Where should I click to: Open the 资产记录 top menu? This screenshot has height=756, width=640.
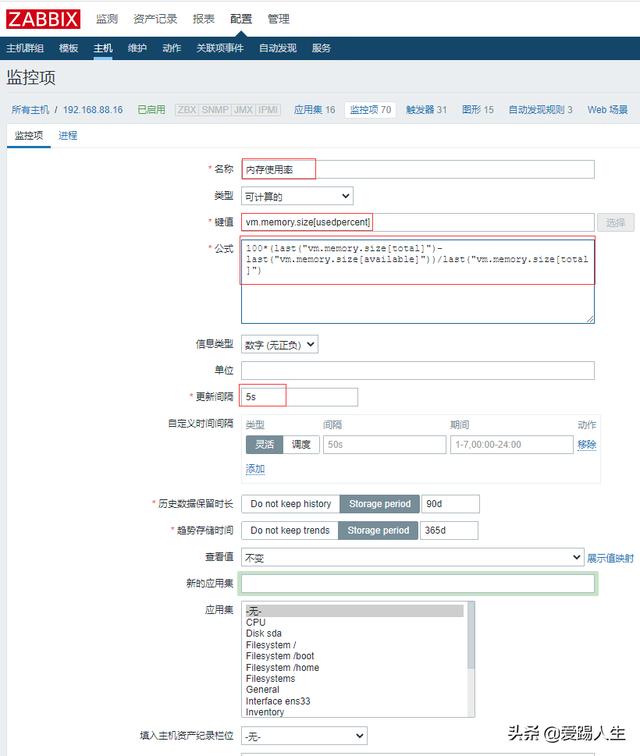155,19
